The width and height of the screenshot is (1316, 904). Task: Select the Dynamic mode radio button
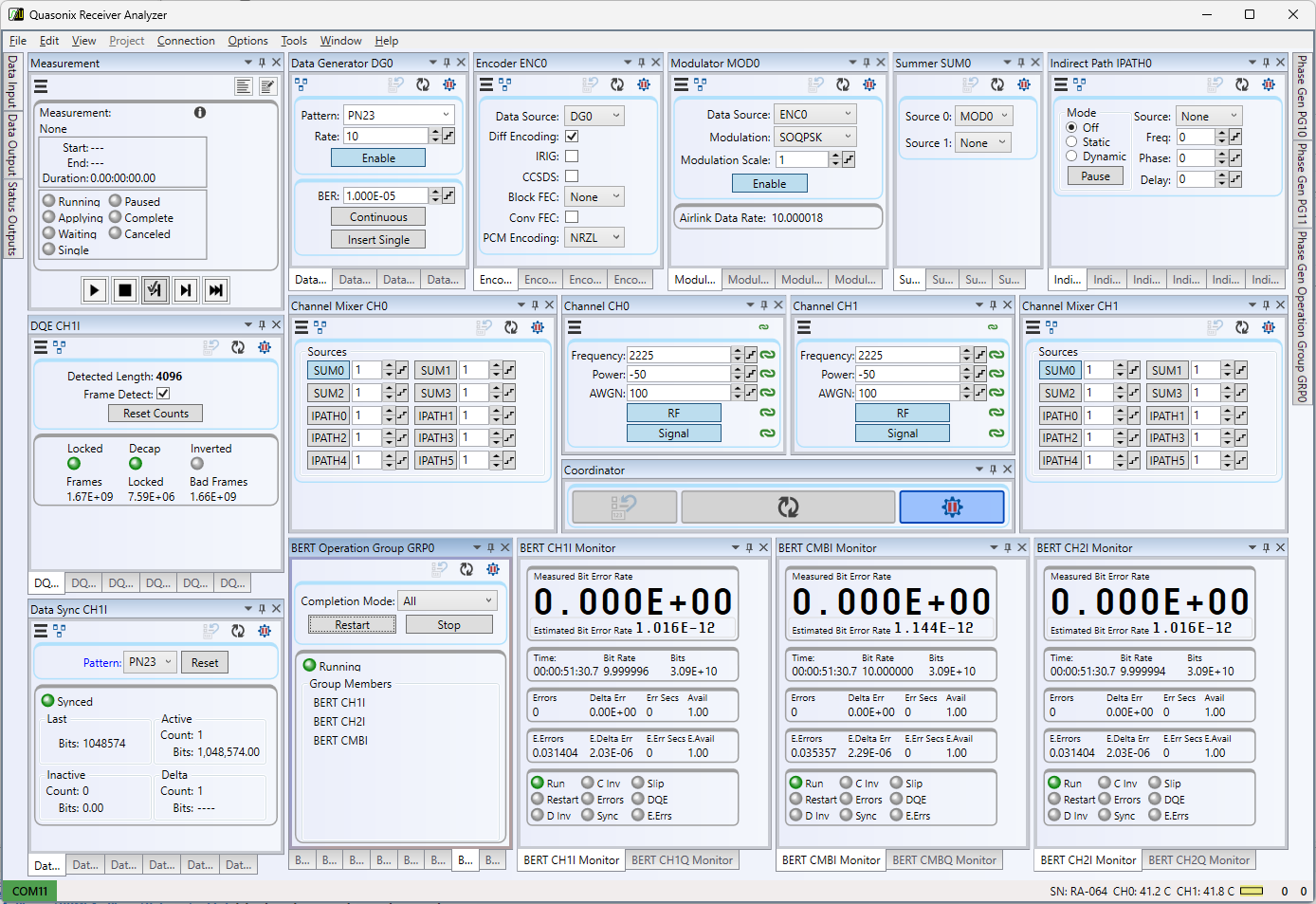tap(1071, 156)
